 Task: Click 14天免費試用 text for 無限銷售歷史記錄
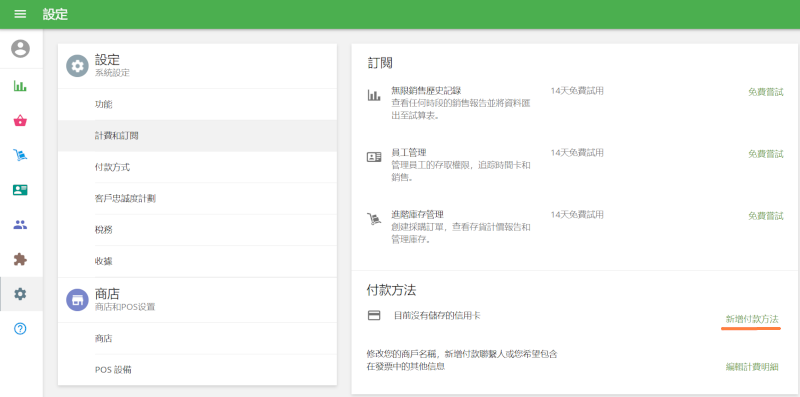(x=577, y=91)
